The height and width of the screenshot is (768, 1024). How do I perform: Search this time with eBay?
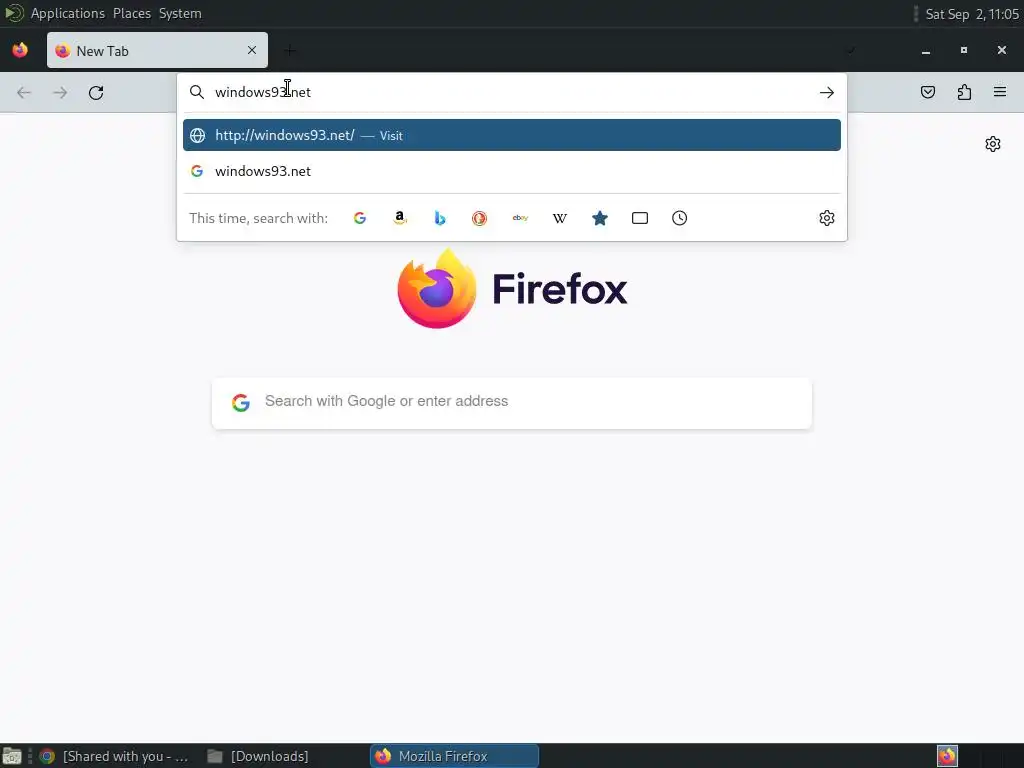[x=520, y=218]
